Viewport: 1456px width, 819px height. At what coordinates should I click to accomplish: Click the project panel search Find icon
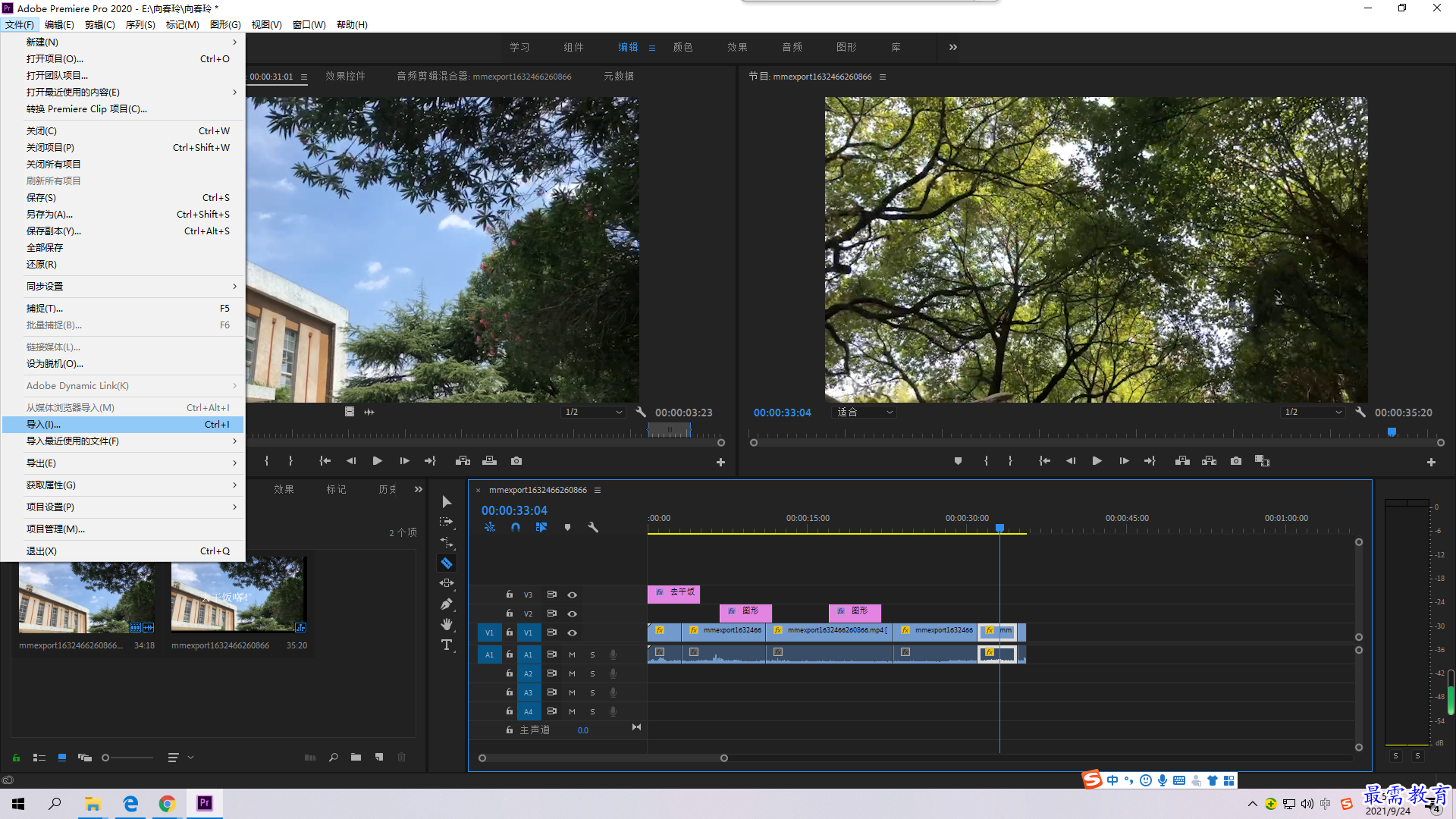pyautogui.click(x=333, y=757)
